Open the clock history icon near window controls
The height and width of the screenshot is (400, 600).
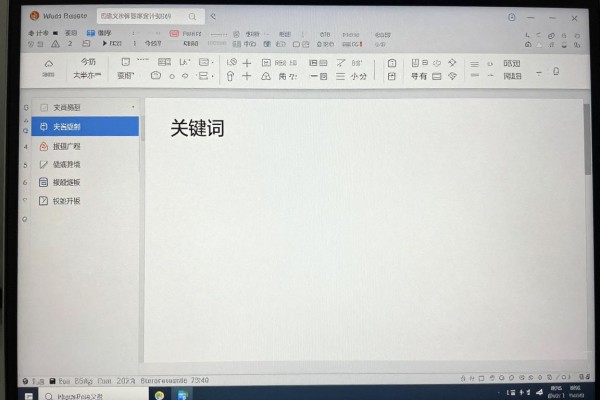click(x=512, y=17)
